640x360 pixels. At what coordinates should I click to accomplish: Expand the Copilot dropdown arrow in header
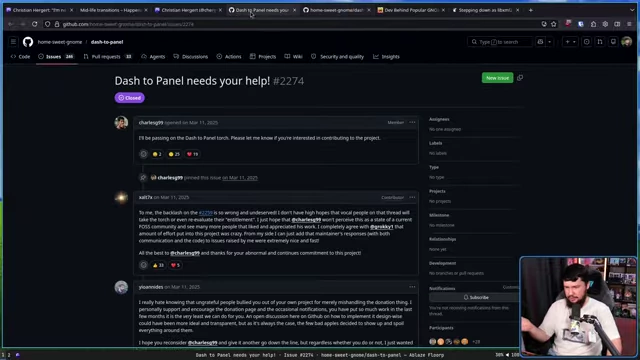click(549, 42)
